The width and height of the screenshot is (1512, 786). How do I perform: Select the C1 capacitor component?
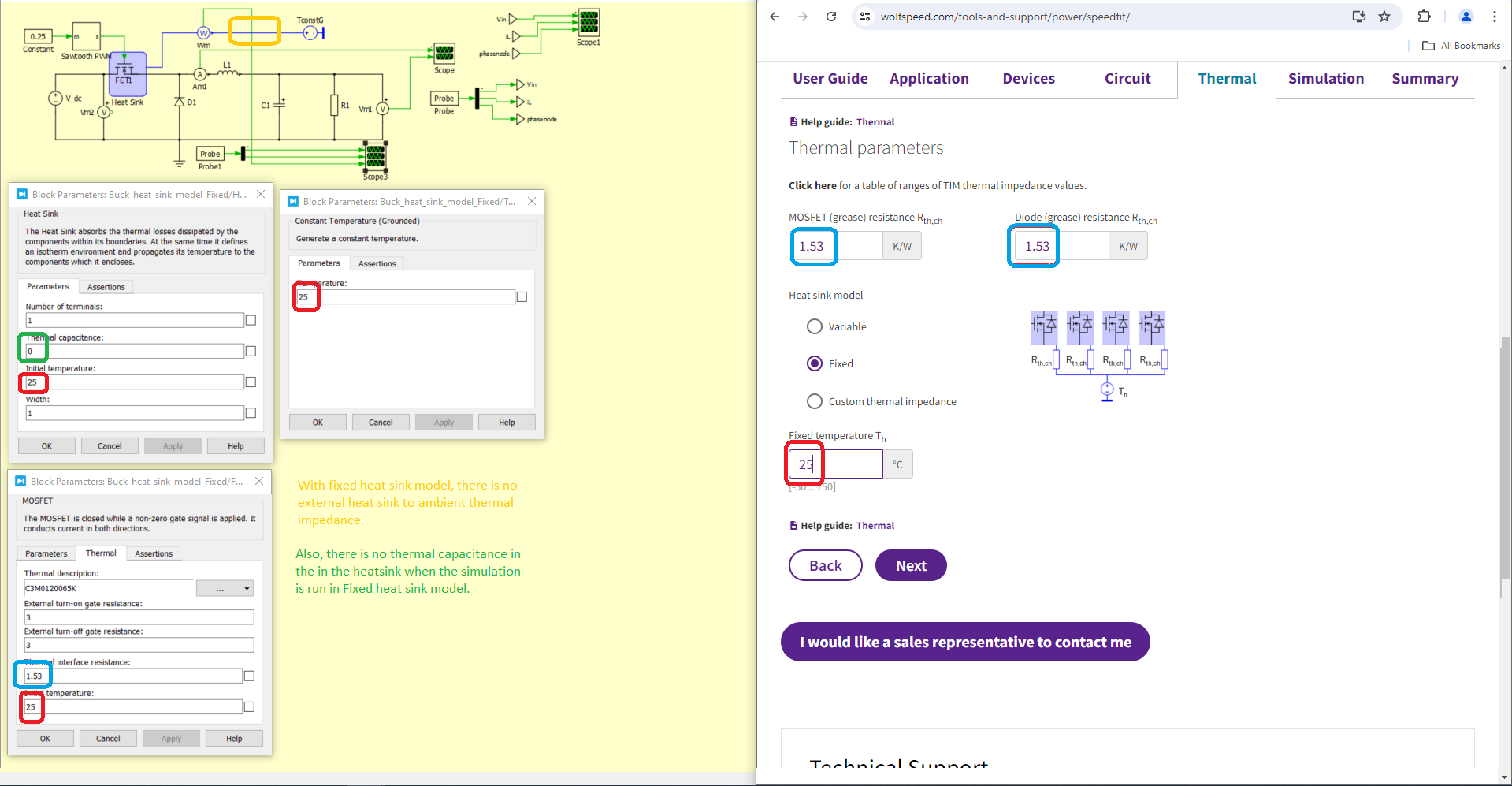[x=279, y=104]
